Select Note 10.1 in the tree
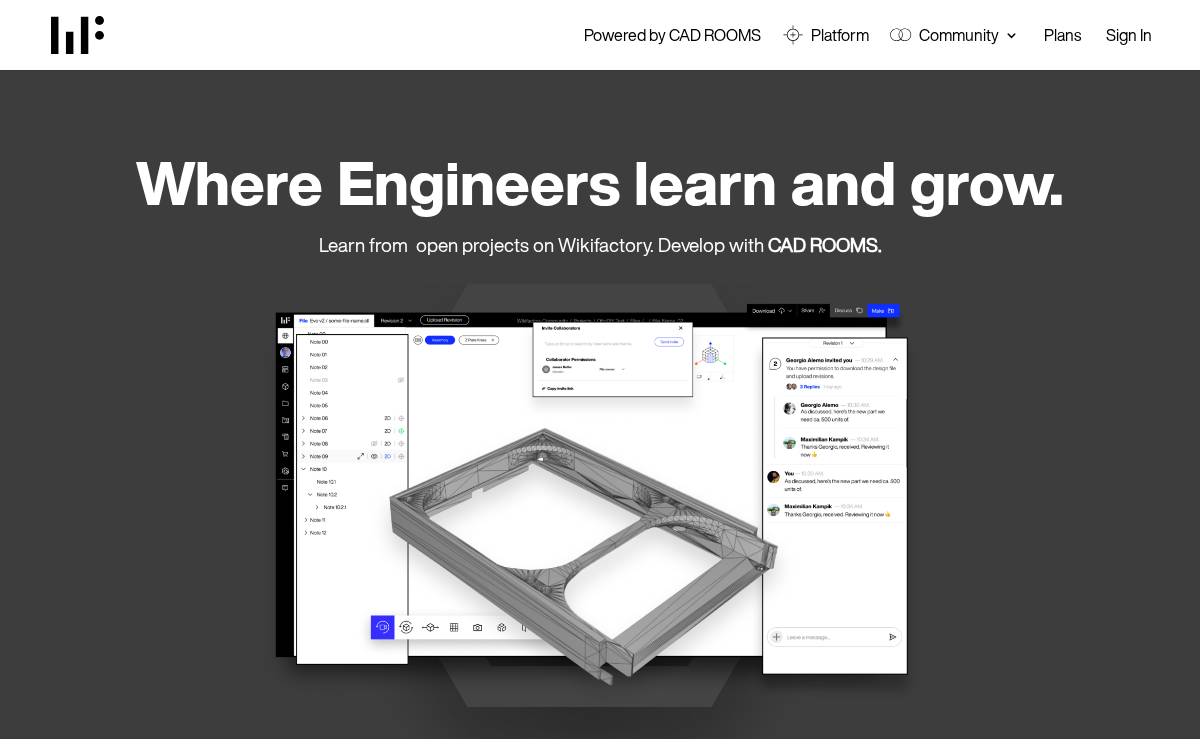 pyautogui.click(x=326, y=482)
